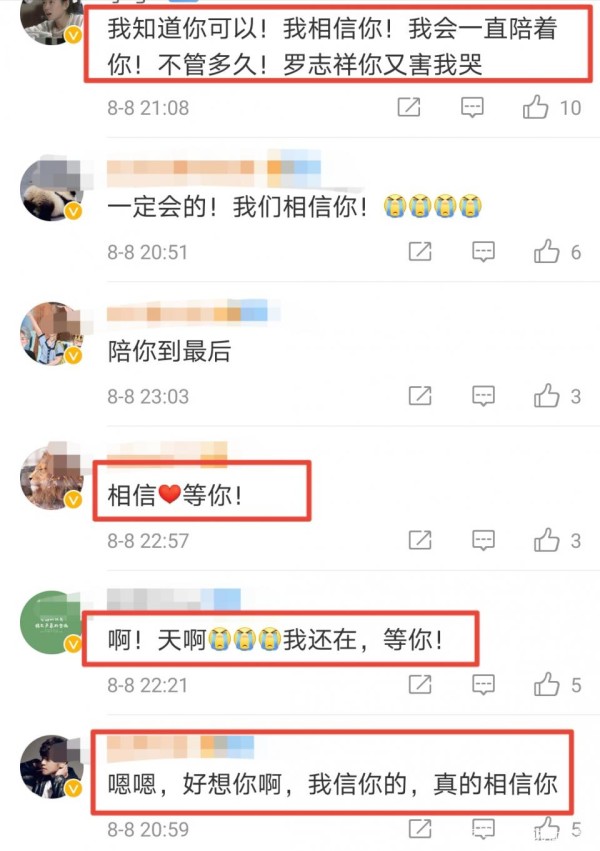Viewport: 600px width, 851px height.
Task: Open blurred username above '一定会的！'
Action: [213, 166]
